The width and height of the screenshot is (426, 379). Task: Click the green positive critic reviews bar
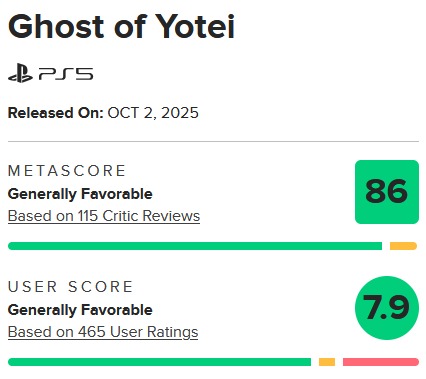click(x=195, y=246)
